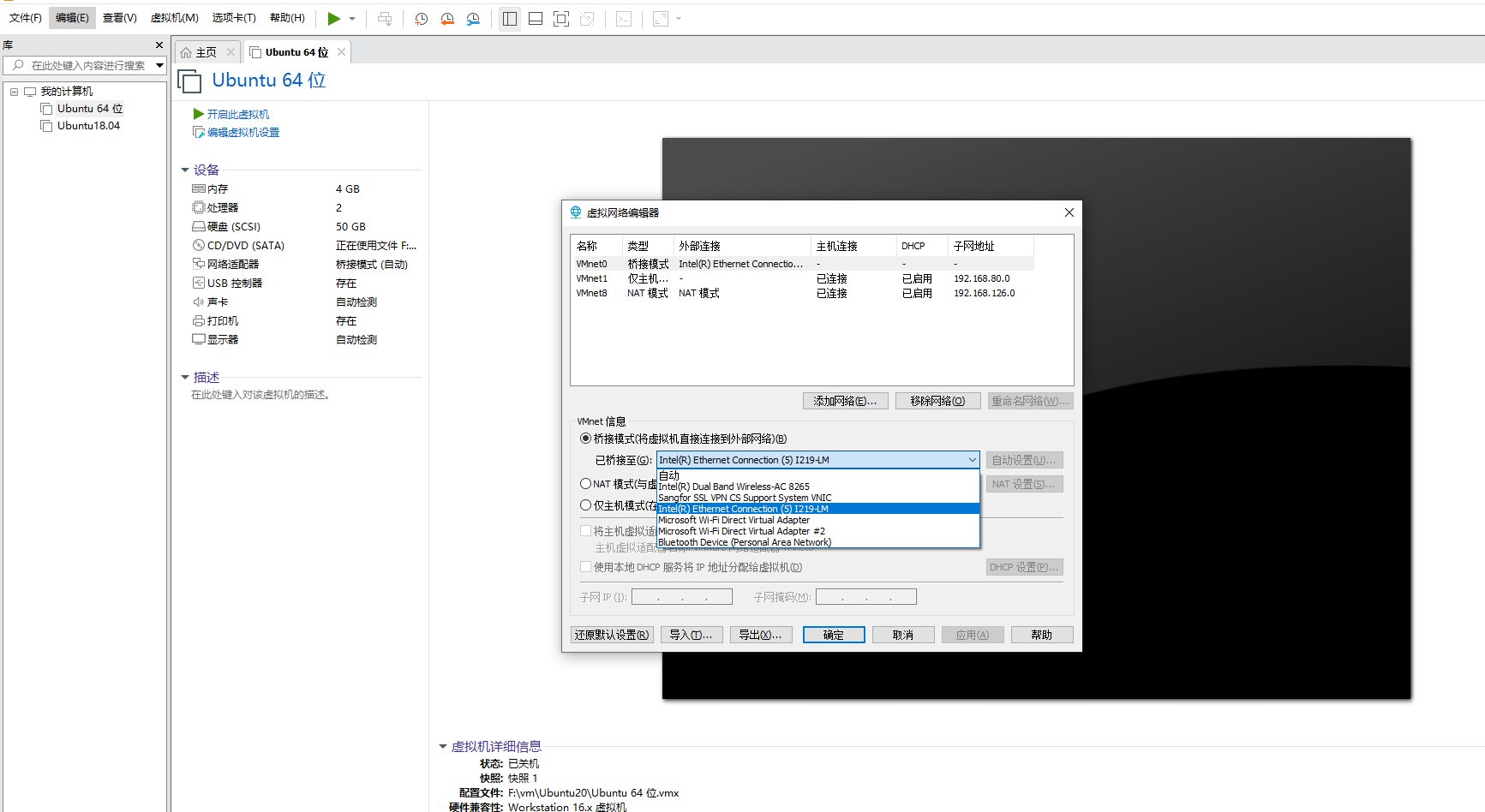Take a snapshot with the clock-plus icon
This screenshot has width=1485, height=812.
421,19
